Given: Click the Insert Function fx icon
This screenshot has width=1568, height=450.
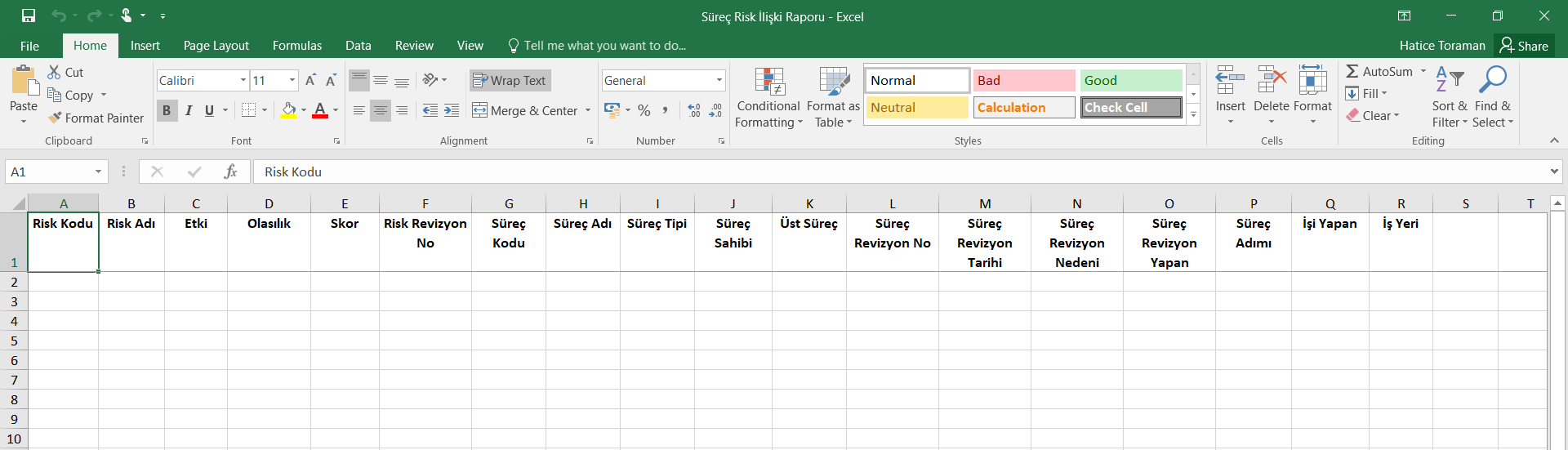Looking at the screenshot, I should (x=230, y=172).
